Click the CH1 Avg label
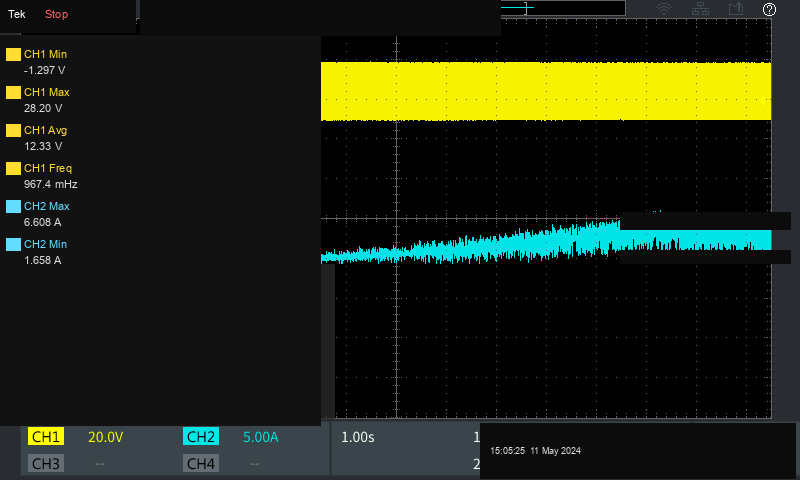 point(45,131)
